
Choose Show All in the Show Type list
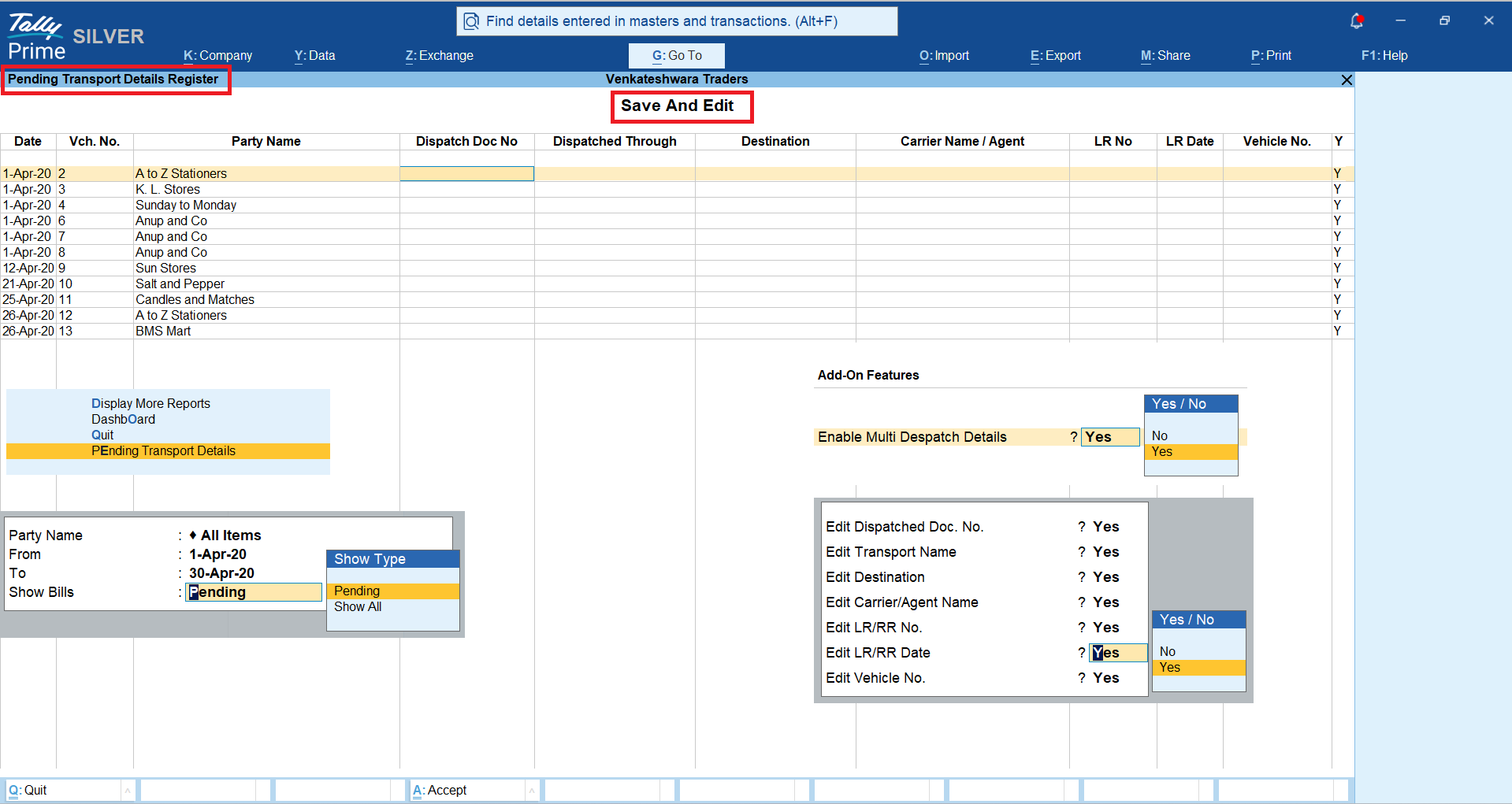click(x=393, y=607)
